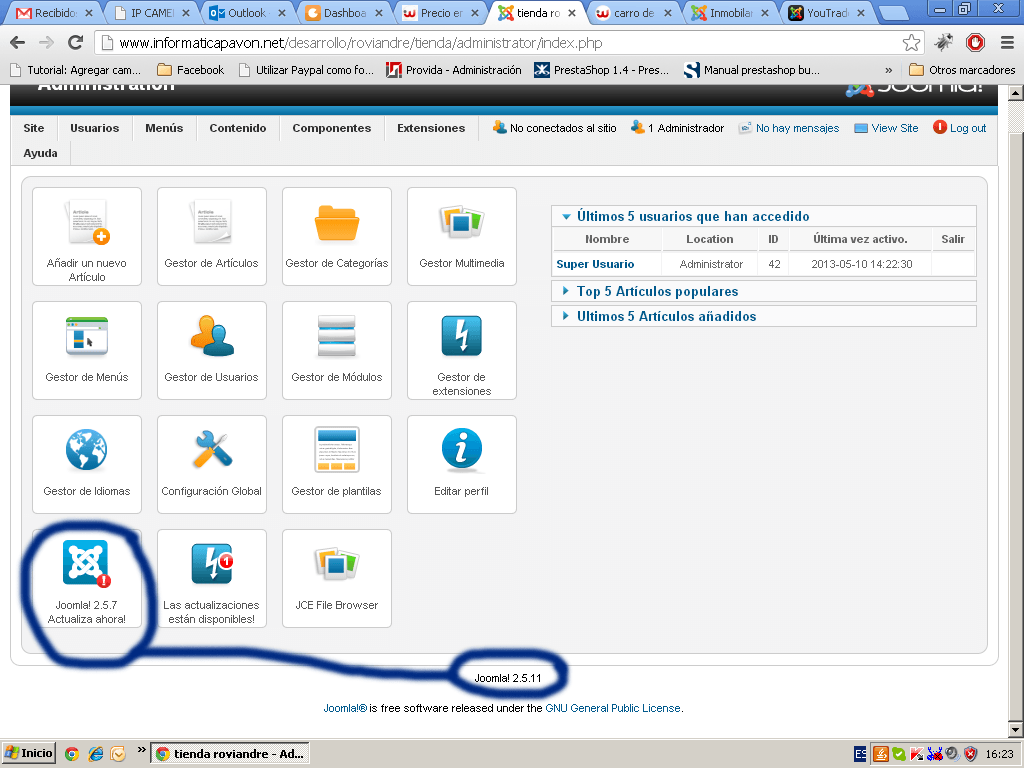Image resolution: width=1024 pixels, height=768 pixels.
Task: Switch to the IP CAME browser tab
Action: [152, 13]
